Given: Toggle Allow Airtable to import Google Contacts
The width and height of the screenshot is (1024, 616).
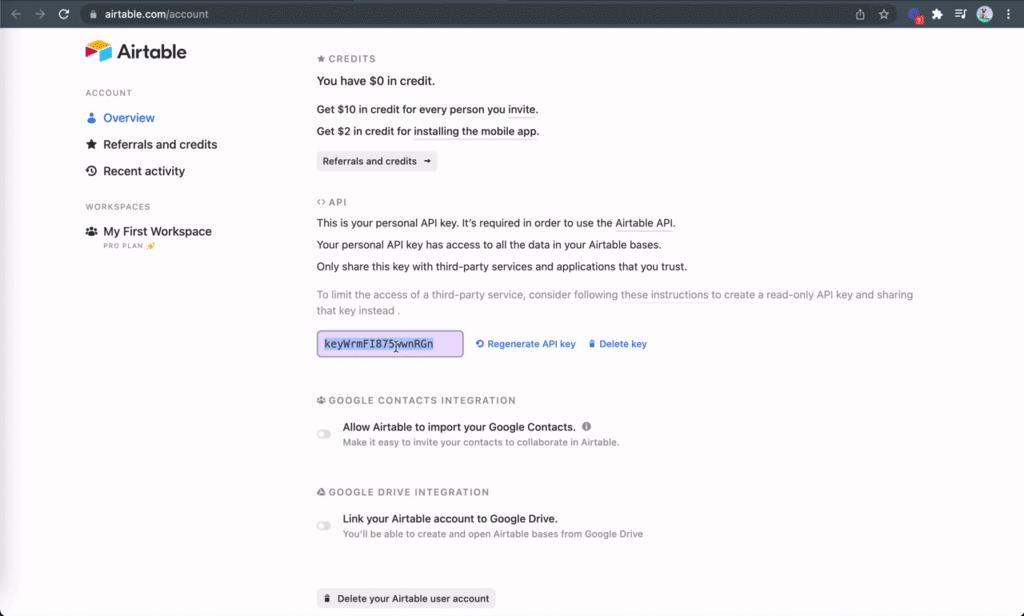Looking at the screenshot, I should tap(324, 434).
